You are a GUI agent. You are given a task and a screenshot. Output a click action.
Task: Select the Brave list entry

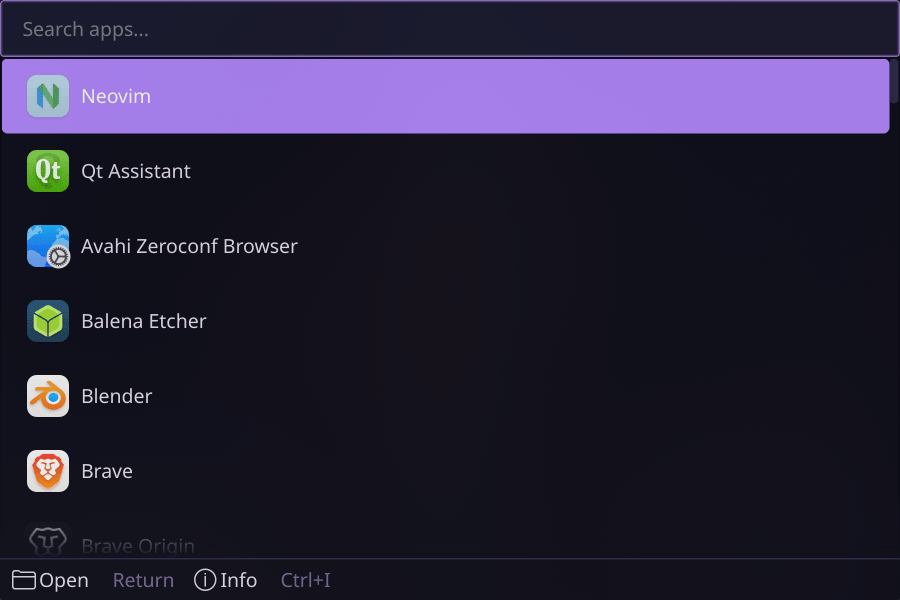tap(445, 471)
